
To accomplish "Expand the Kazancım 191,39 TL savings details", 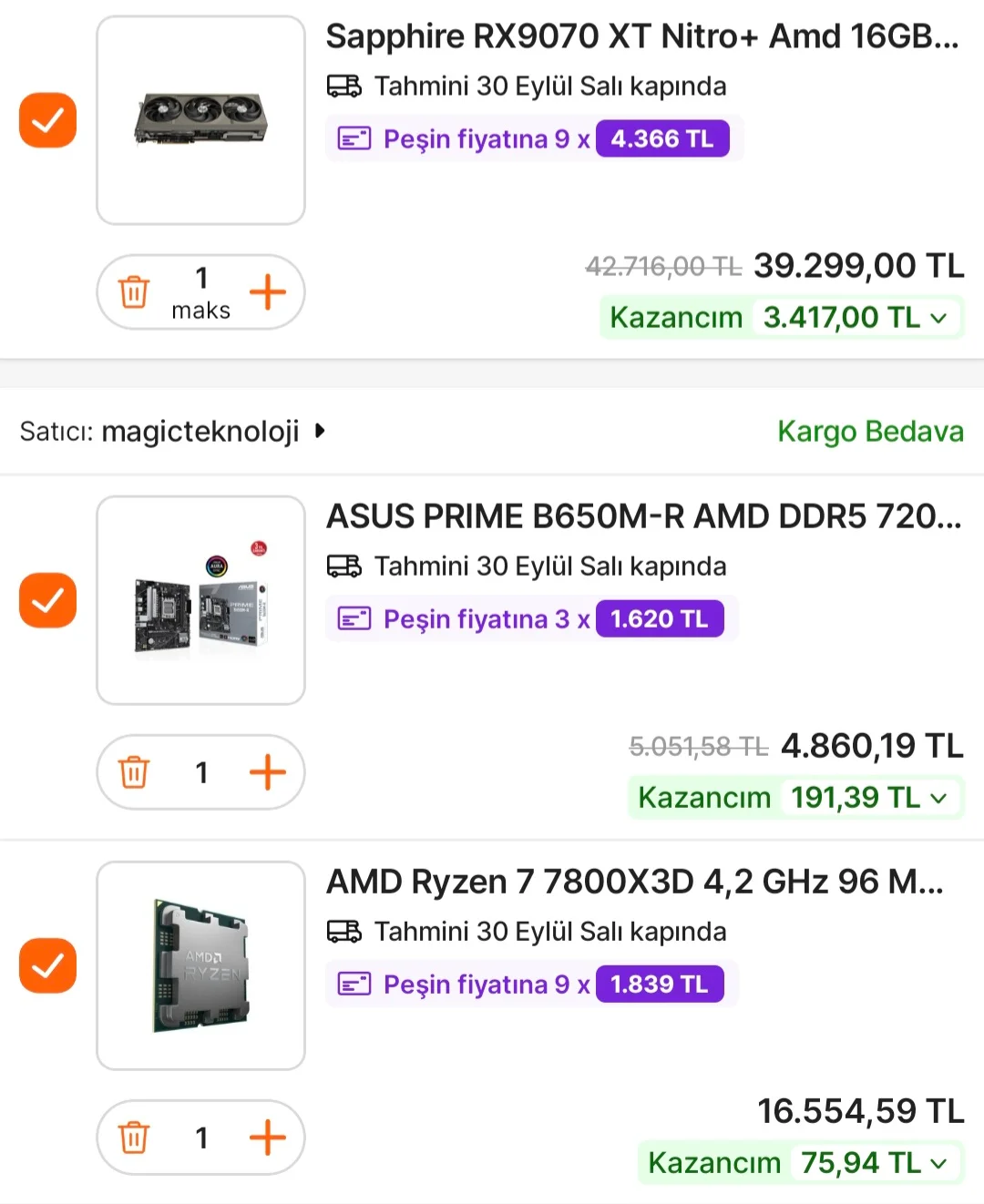I will pos(938,798).
